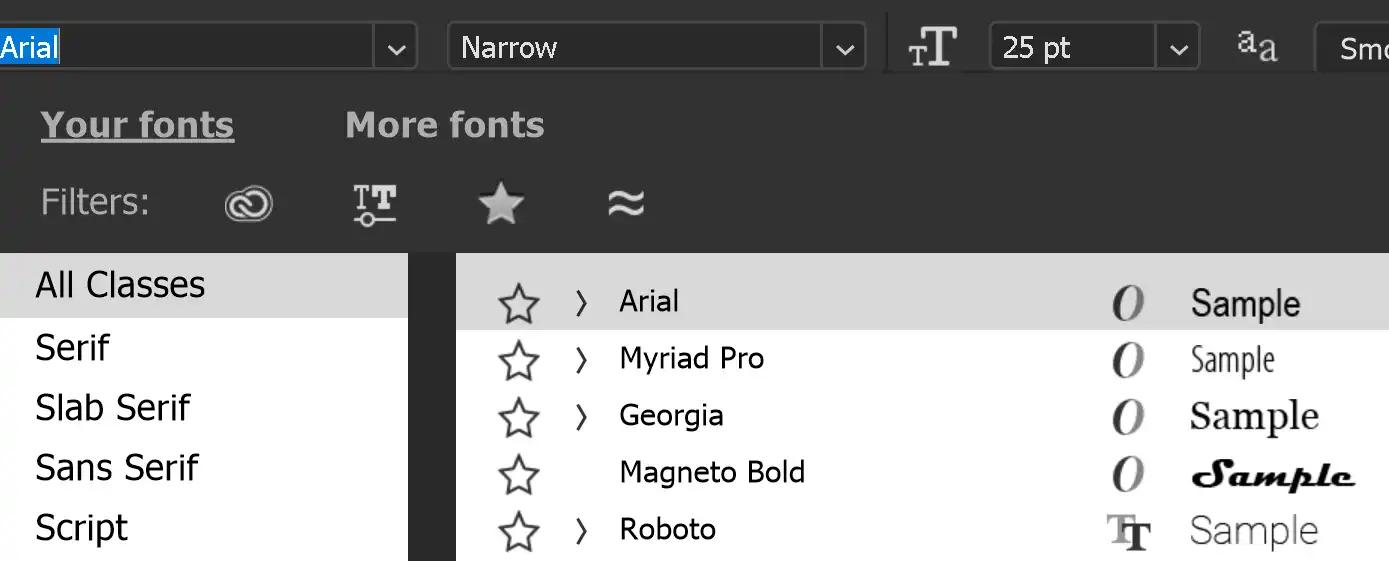The height and width of the screenshot is (561, 1389).
Task: Click the Myriad Pro Sample preview
Action: pyautogui.click(x=1232, y=361)
